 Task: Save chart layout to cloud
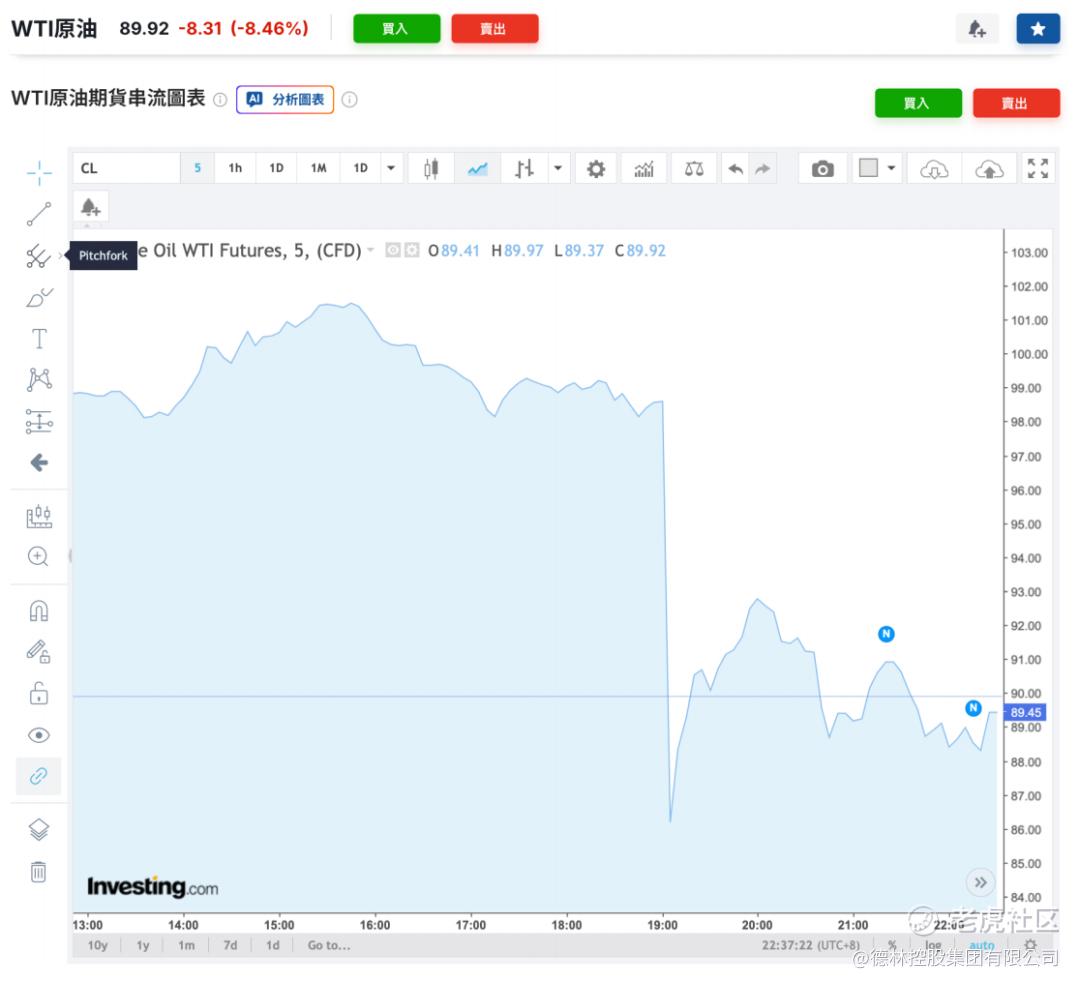click(989, 169)
